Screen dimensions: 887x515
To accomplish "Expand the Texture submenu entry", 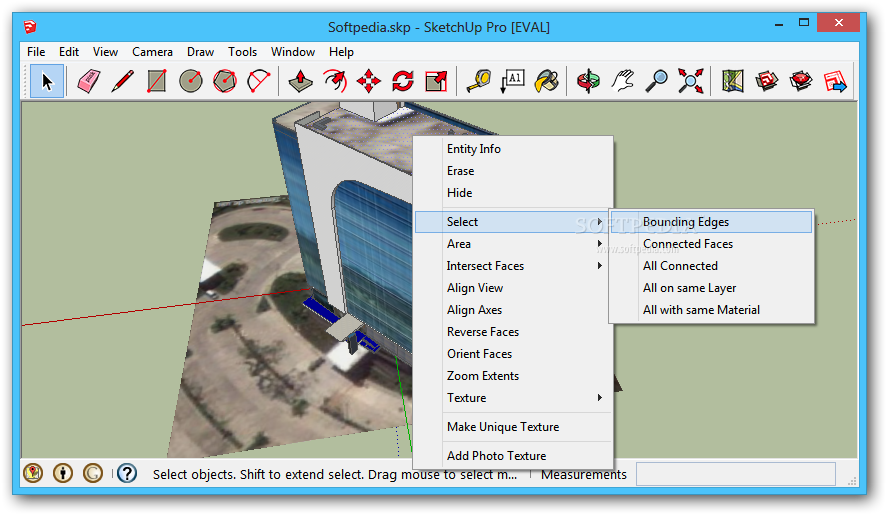I will [514, 398].
